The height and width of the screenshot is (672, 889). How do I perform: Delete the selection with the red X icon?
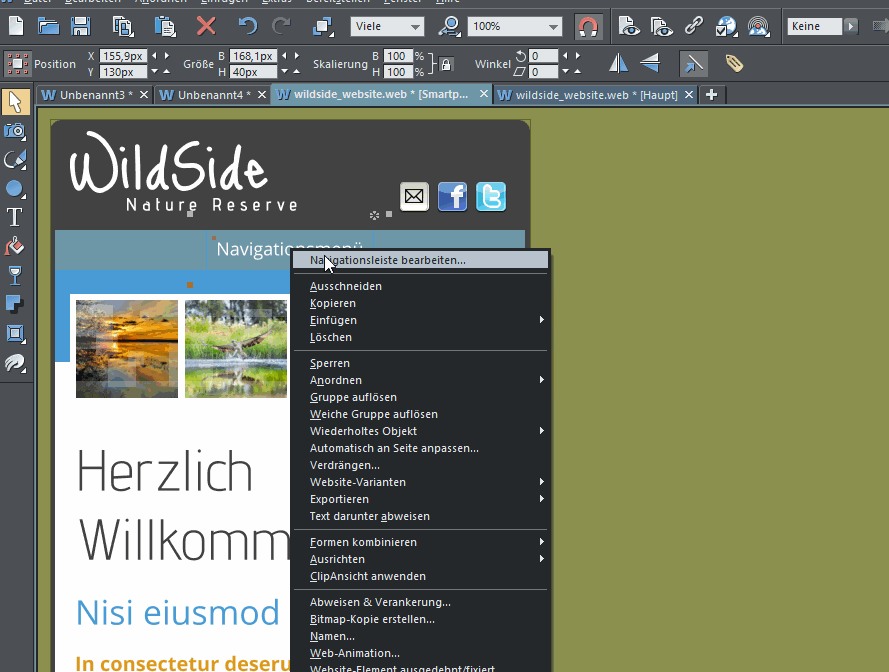click(x=206, y=26)
